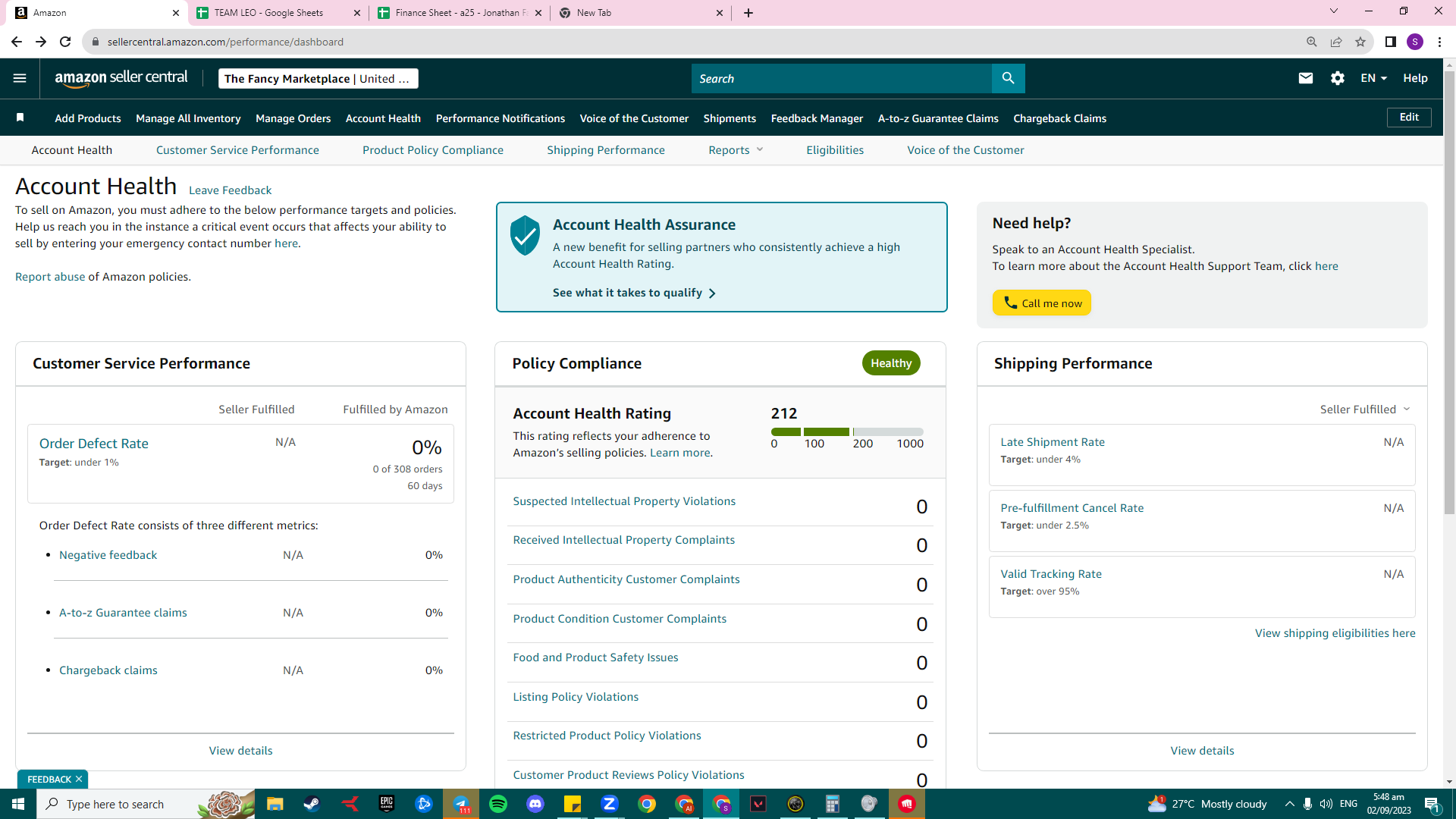The width and height of the screenshot is (1456, 819).
Task: Click the browser forward arrow
Action: (41, 42)
